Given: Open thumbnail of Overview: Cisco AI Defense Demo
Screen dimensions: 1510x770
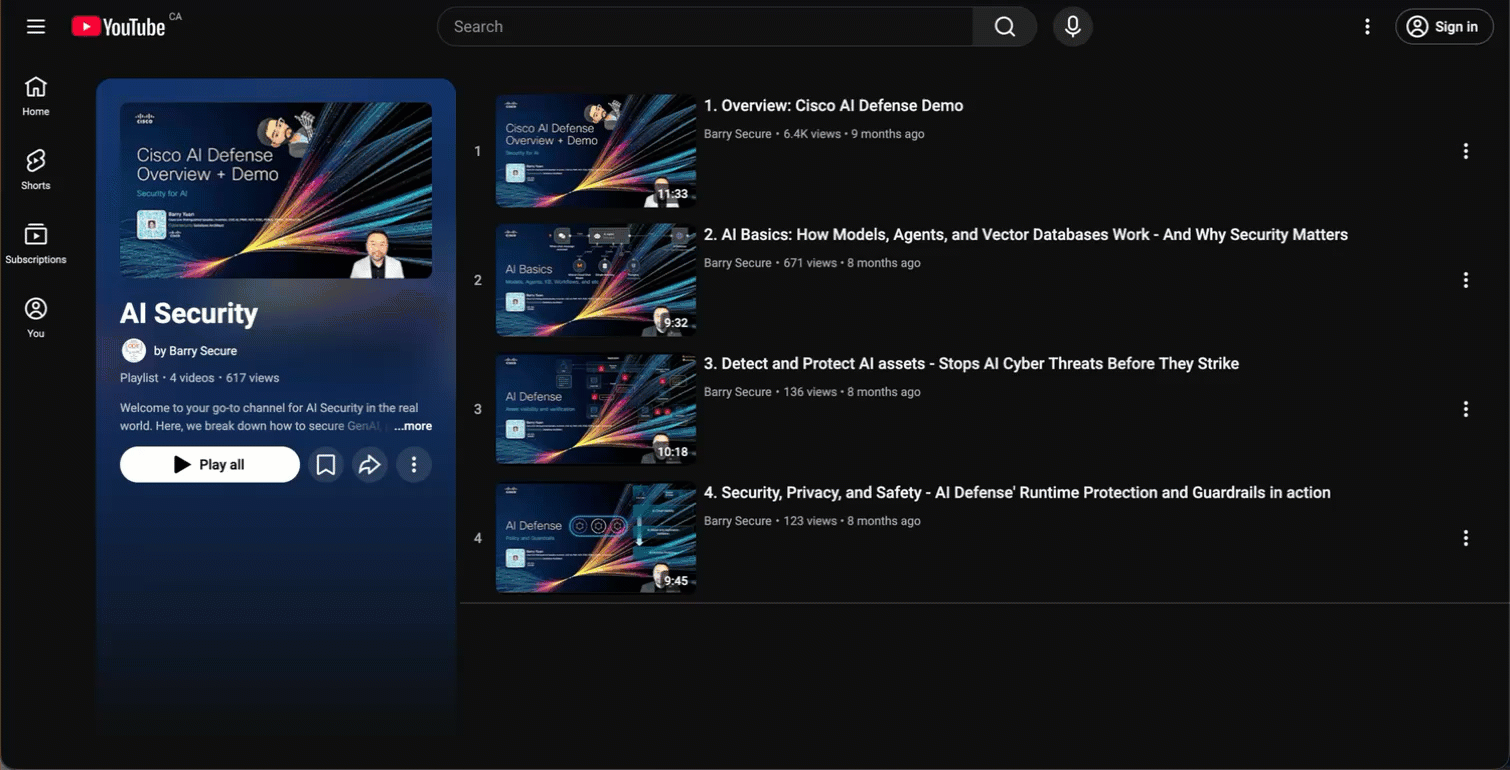Looking at the screenshot, I should (x=596, y=151).
